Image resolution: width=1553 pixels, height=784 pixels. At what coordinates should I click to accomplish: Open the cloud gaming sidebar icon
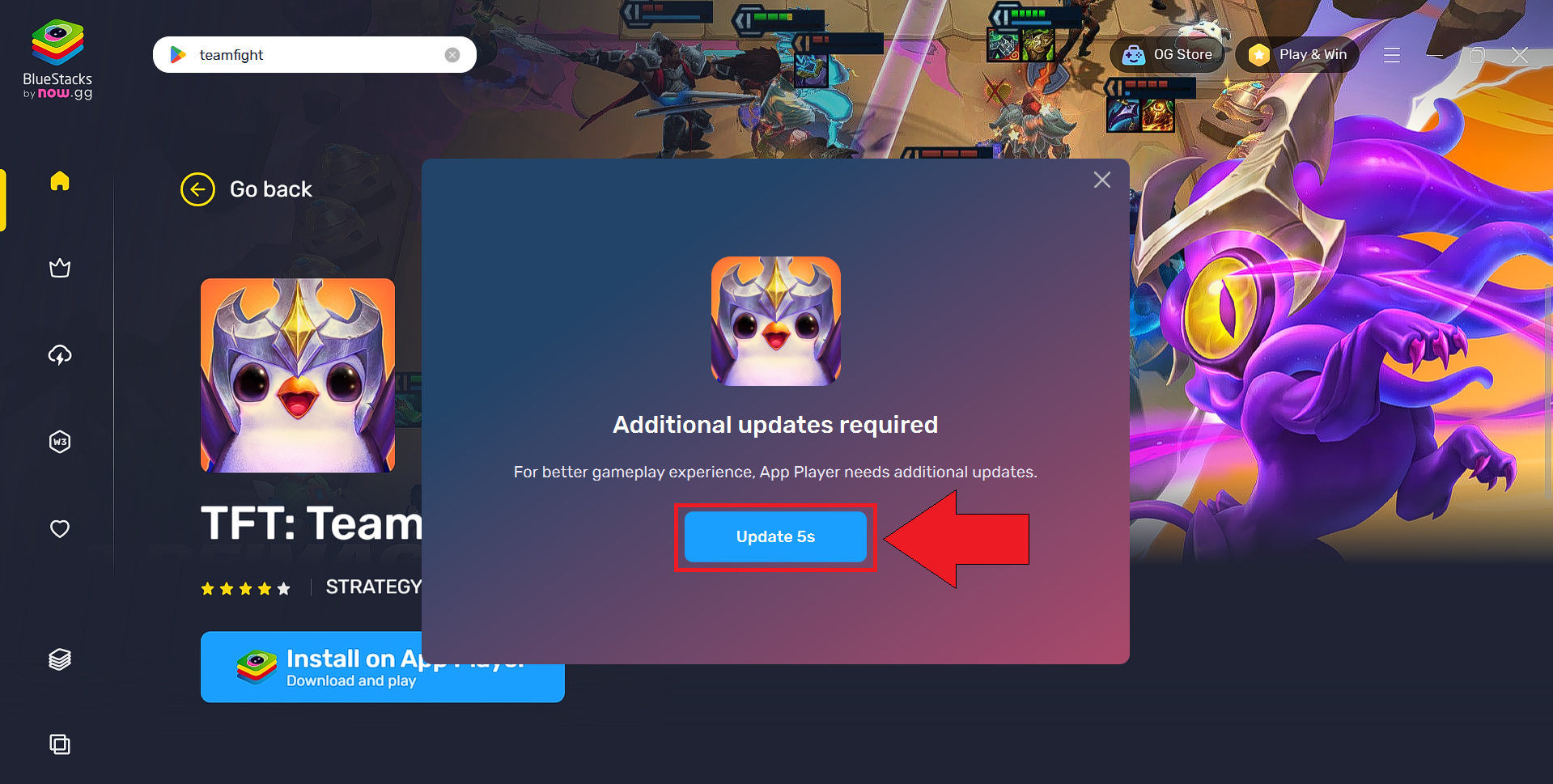[60, 355]
